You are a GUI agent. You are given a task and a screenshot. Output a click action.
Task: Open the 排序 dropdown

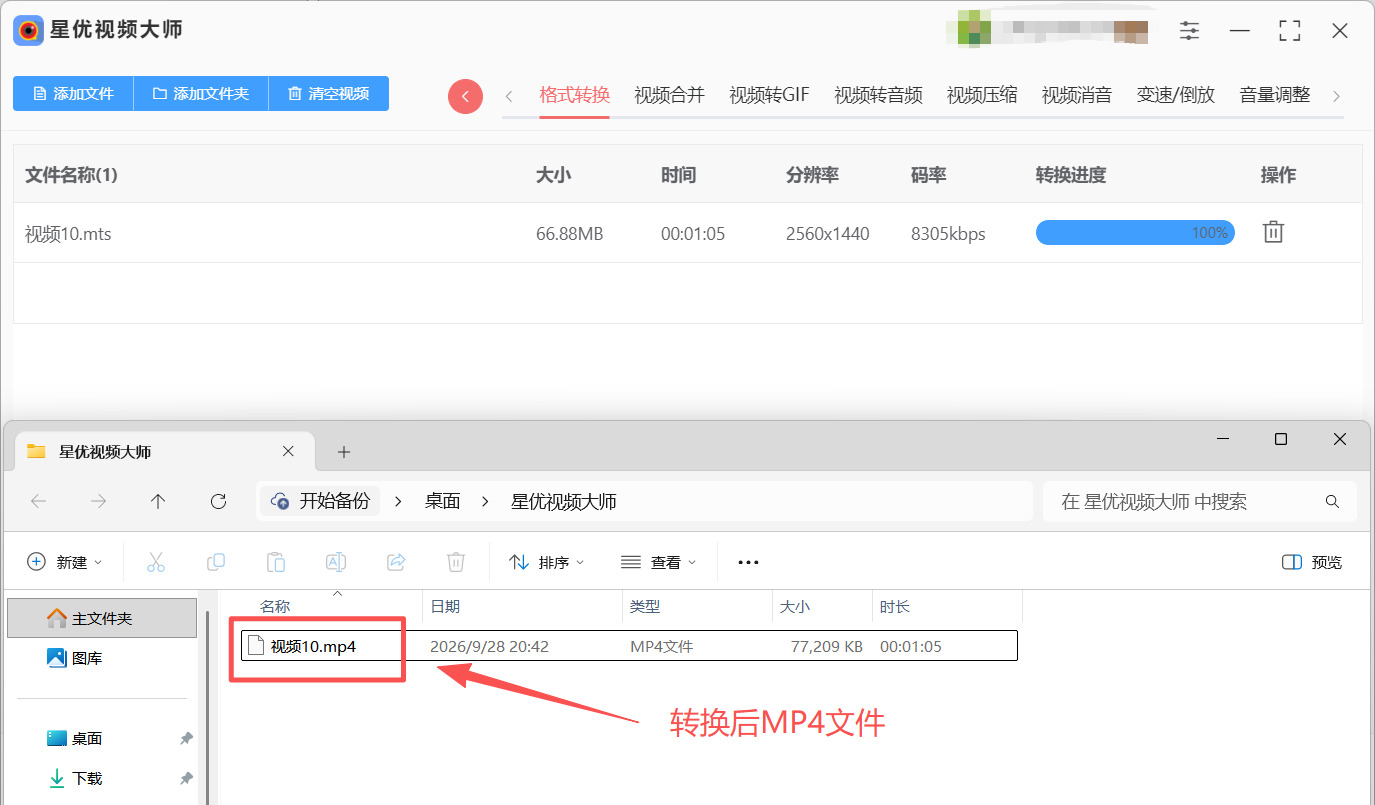547,563
